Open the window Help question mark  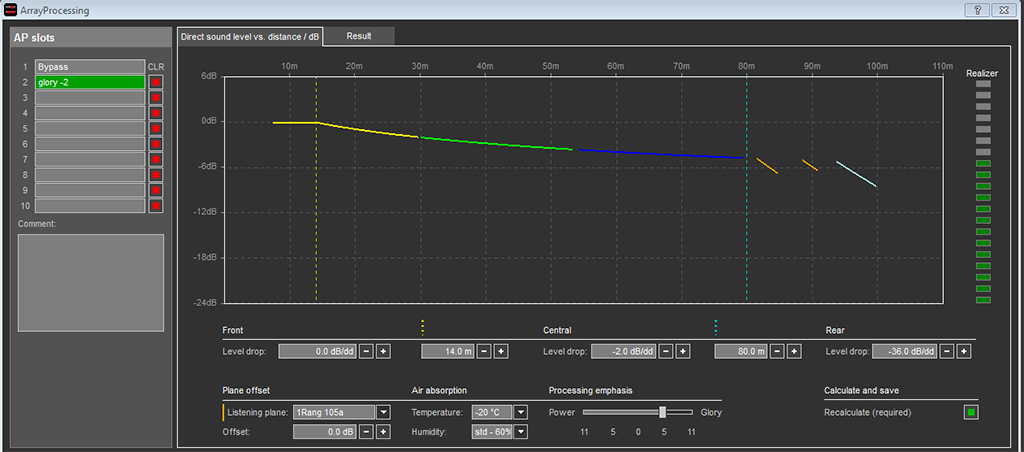point(970,10)
